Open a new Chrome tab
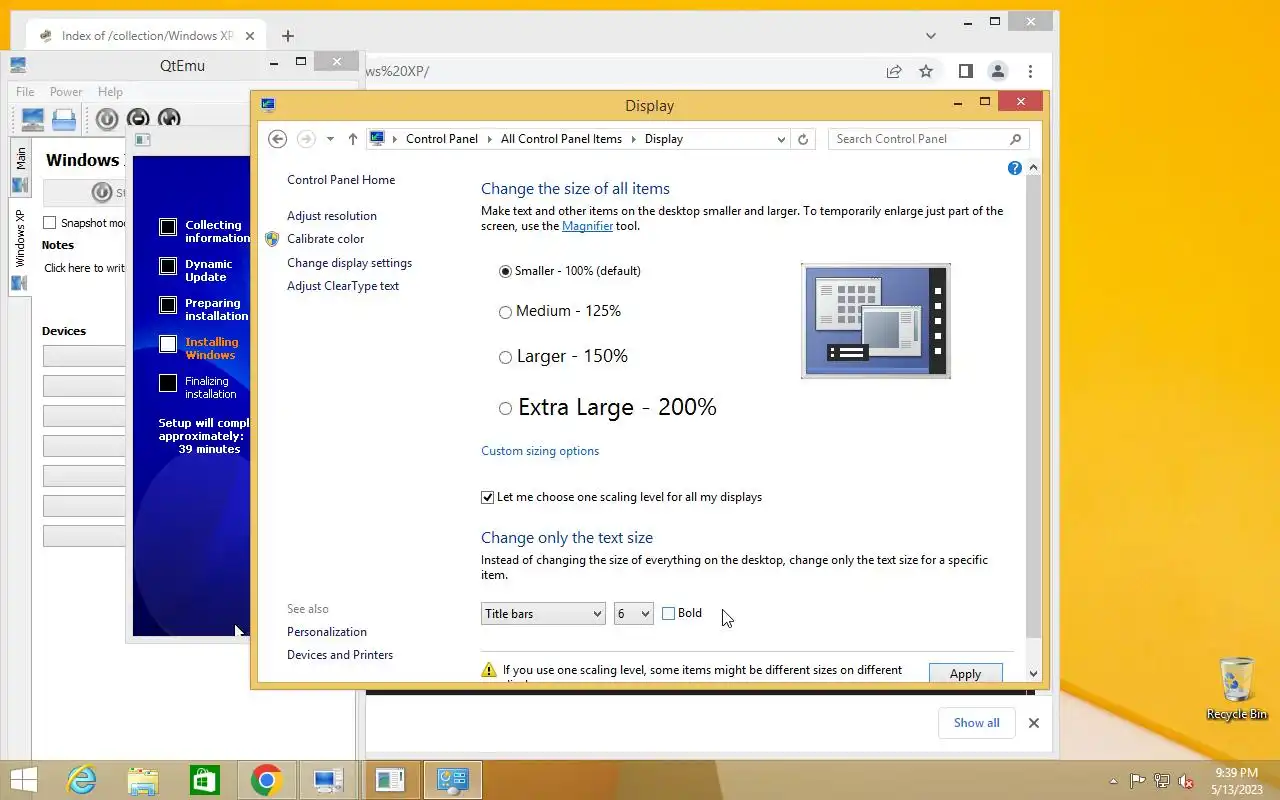 click(x=287, y=36)
